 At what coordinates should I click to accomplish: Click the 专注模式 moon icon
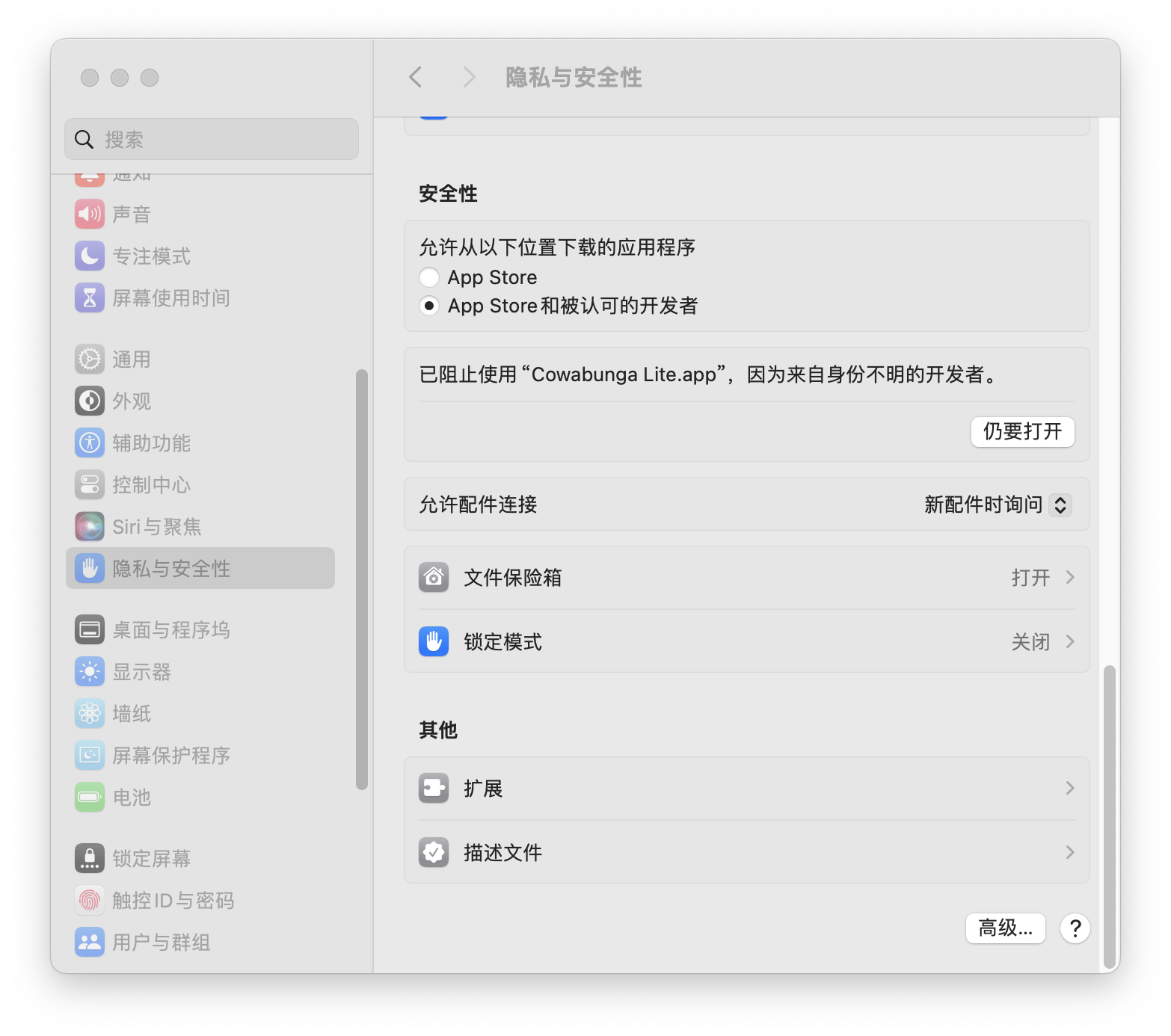90,256
